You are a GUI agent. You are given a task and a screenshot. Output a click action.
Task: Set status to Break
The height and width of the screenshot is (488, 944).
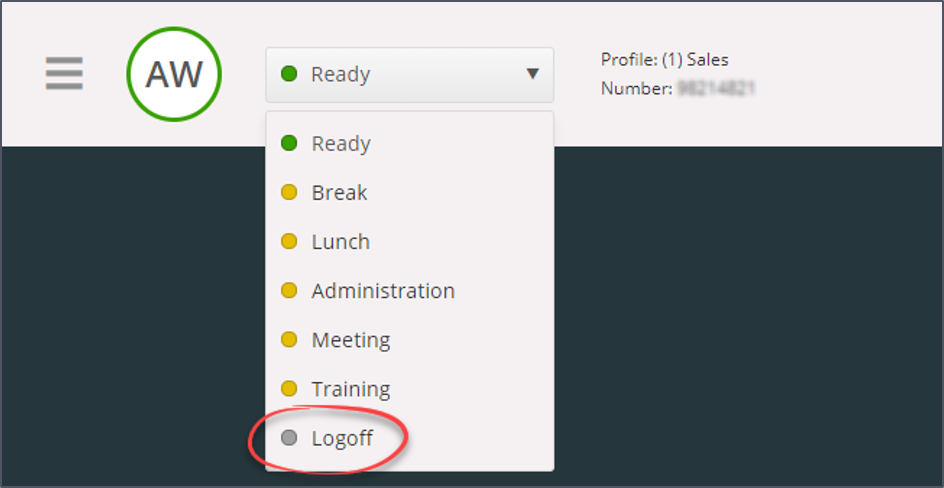tap(339, 193)
